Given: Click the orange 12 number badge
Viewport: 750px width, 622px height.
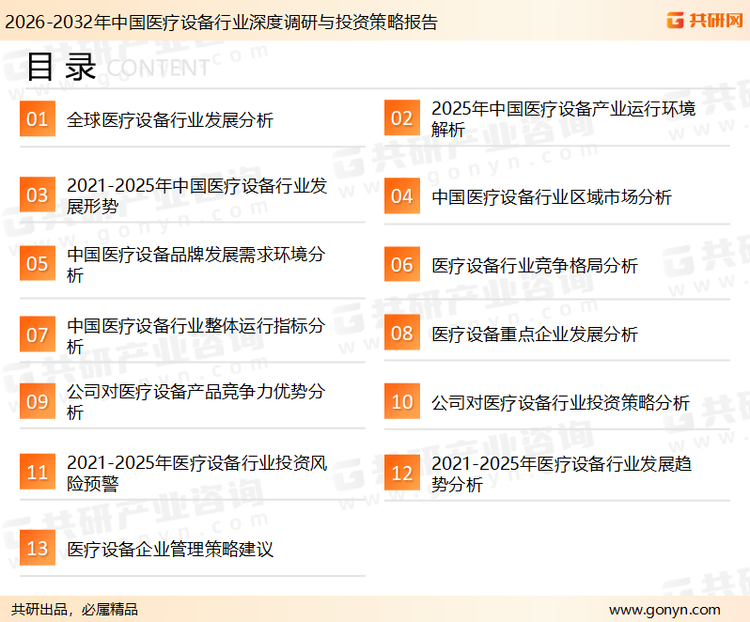Looking at the screenshot, I should point(402,472).
